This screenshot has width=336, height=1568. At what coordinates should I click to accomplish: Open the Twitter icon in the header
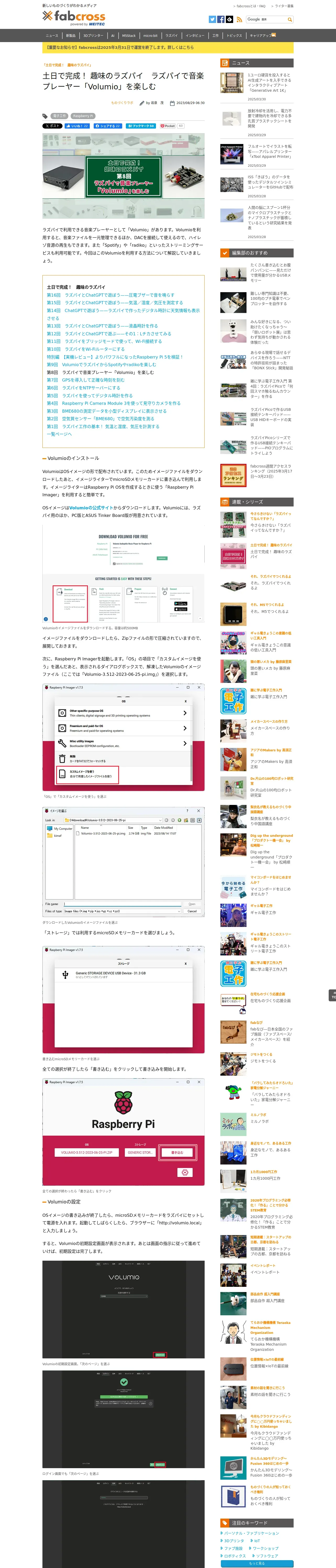point(212,20)
